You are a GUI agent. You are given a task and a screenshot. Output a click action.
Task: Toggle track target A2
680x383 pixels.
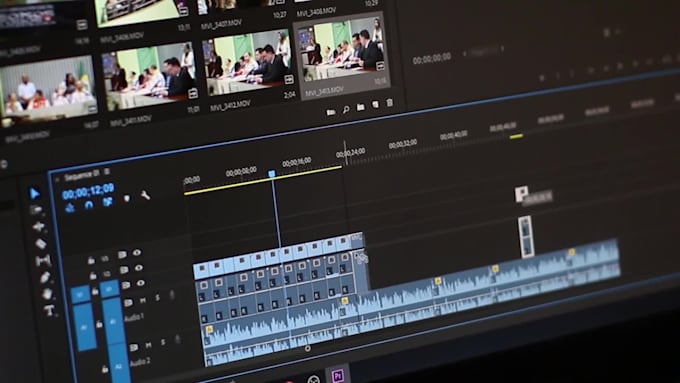[120, 364]
